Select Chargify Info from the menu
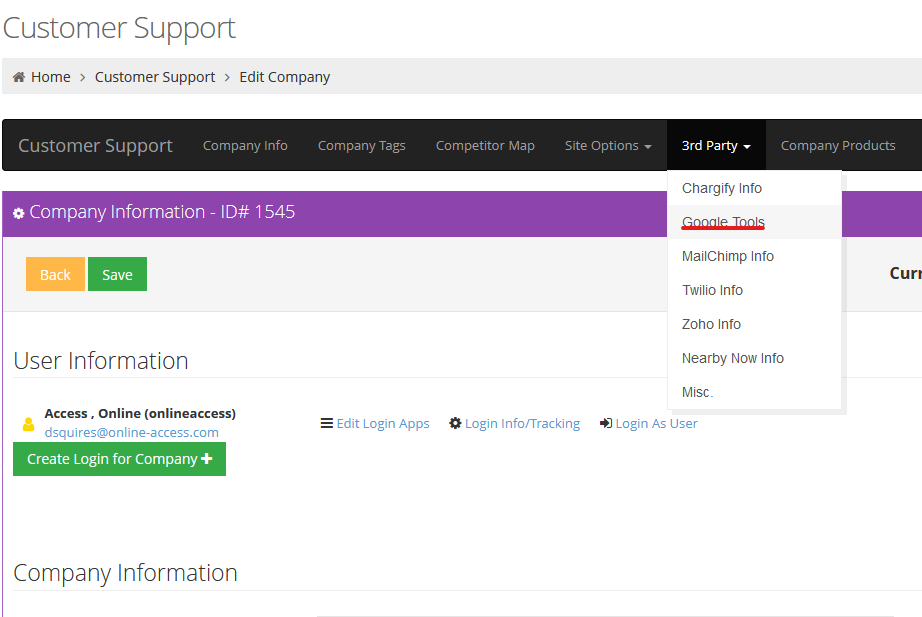 [x=721, y=188]
